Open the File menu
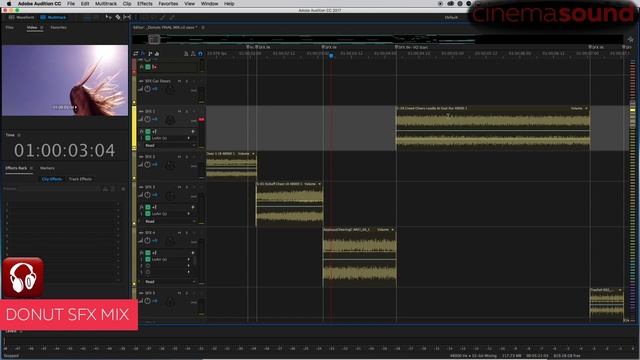This screenshot has height=360, width=640. tap(71, 4)
